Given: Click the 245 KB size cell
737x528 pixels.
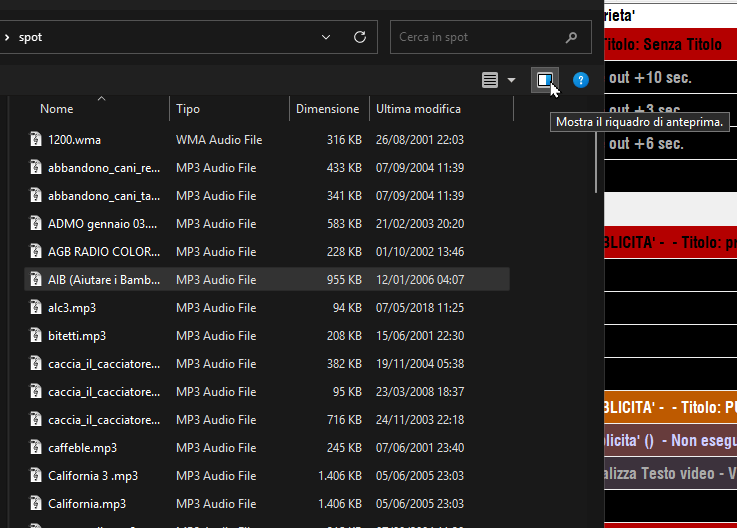Looking at the screenshot, I should click(x=344, y=448).
